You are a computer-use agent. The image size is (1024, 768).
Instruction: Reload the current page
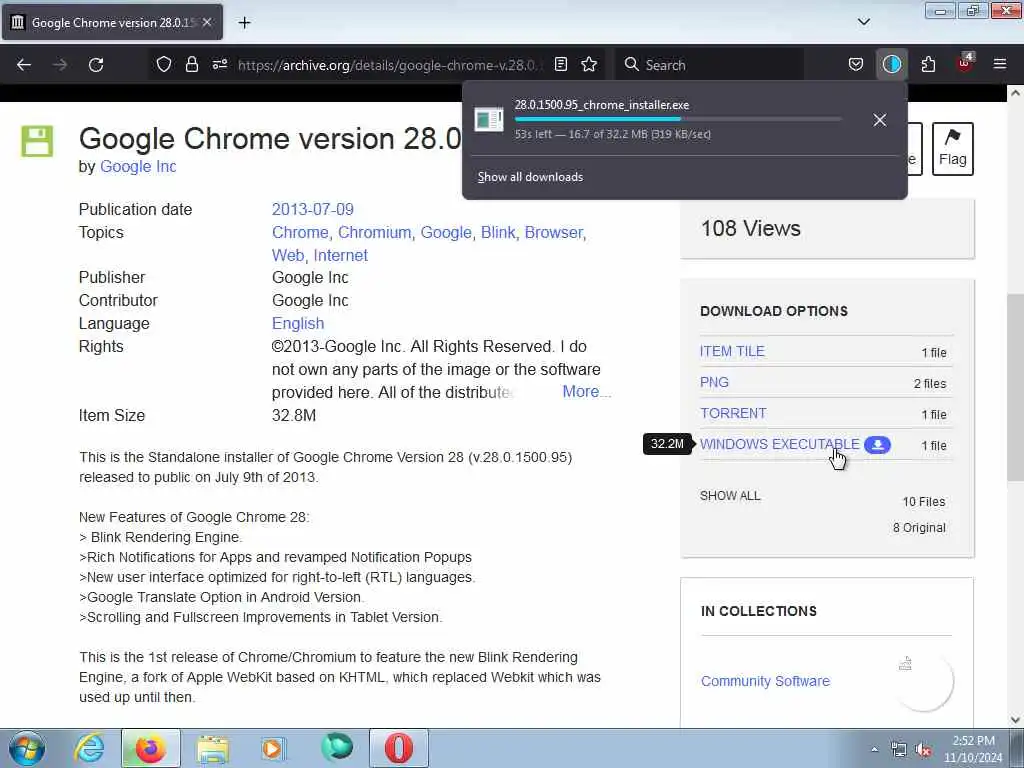click(x=96, y=65)
